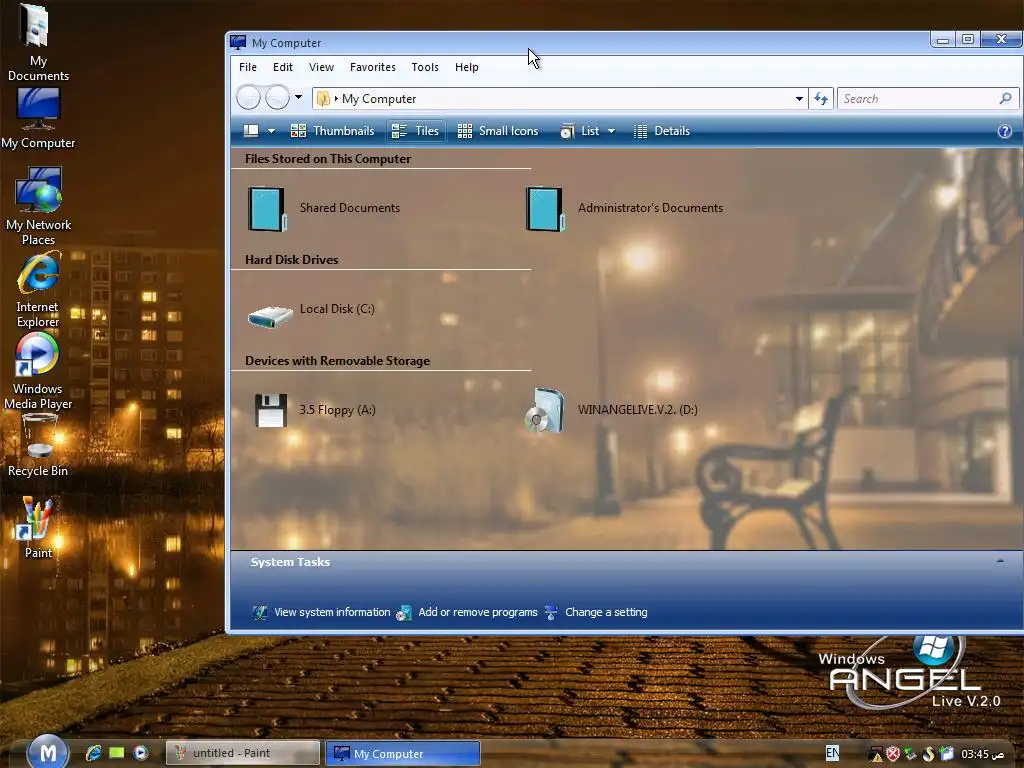Expand the address bar dropdown
The width and height of the screenshot is (1024, 768).
click(x=799, y=99)
